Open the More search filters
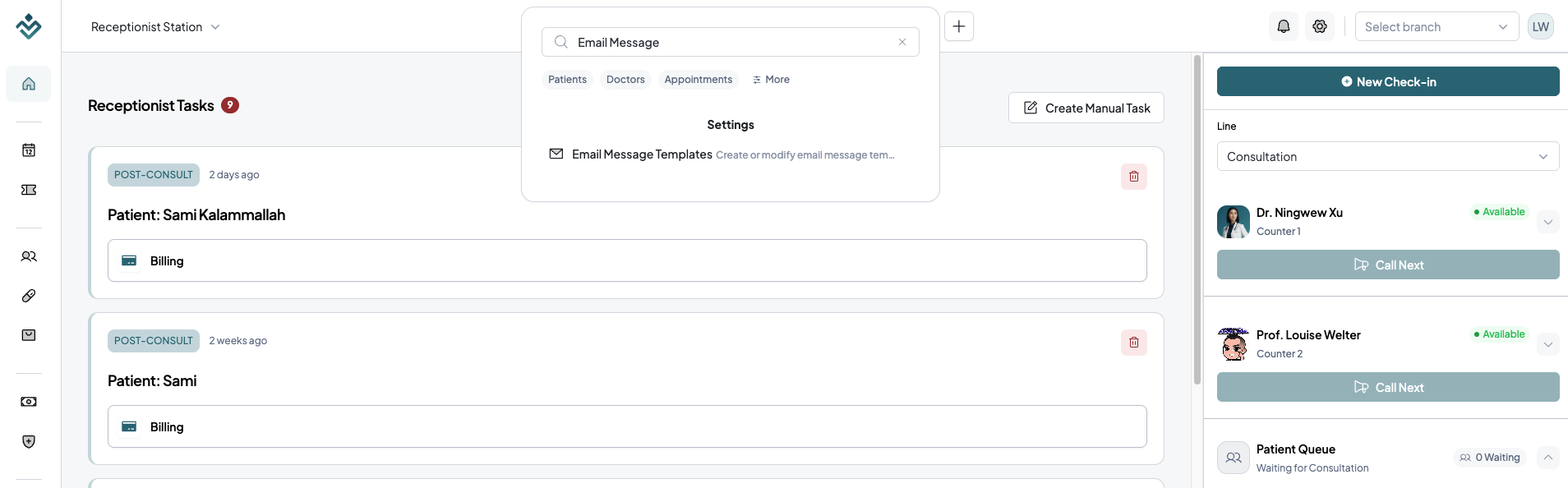Image resolution: width=1568 pixels, height=488 pixels. pos(771,80)
